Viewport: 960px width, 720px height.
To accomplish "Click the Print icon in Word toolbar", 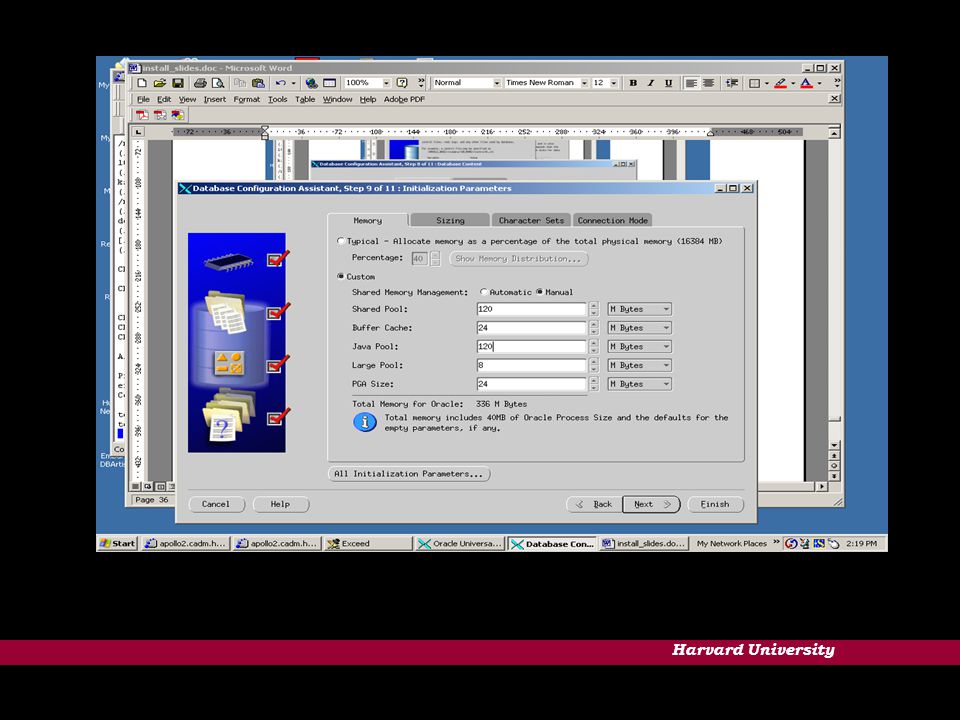I will pyautogui.click(x=200, y=83).
